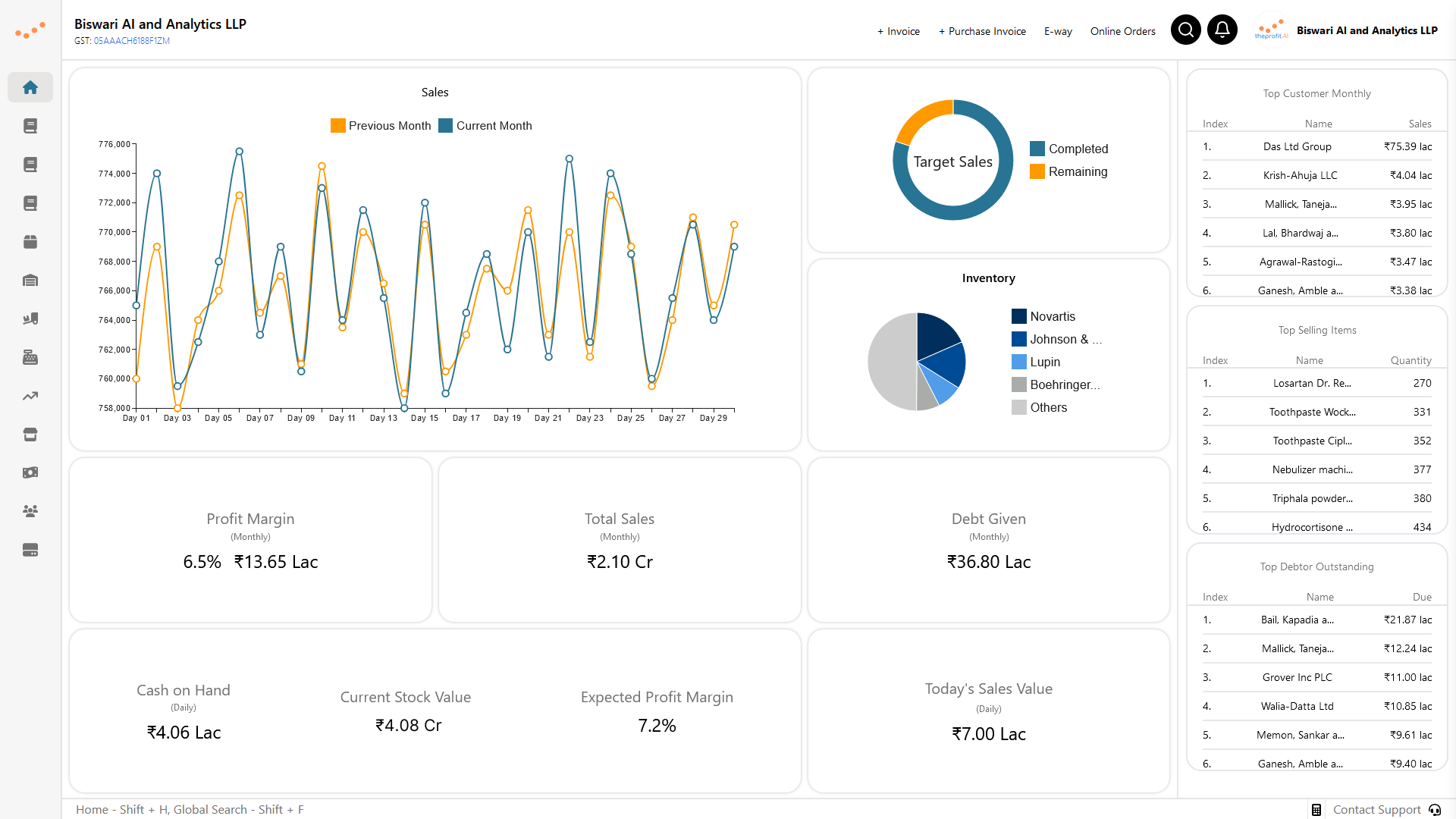Viewport: 1456px width, 819px height.
Task: Toggle Johnson & ... legend entry
Action: (1057, 339)
